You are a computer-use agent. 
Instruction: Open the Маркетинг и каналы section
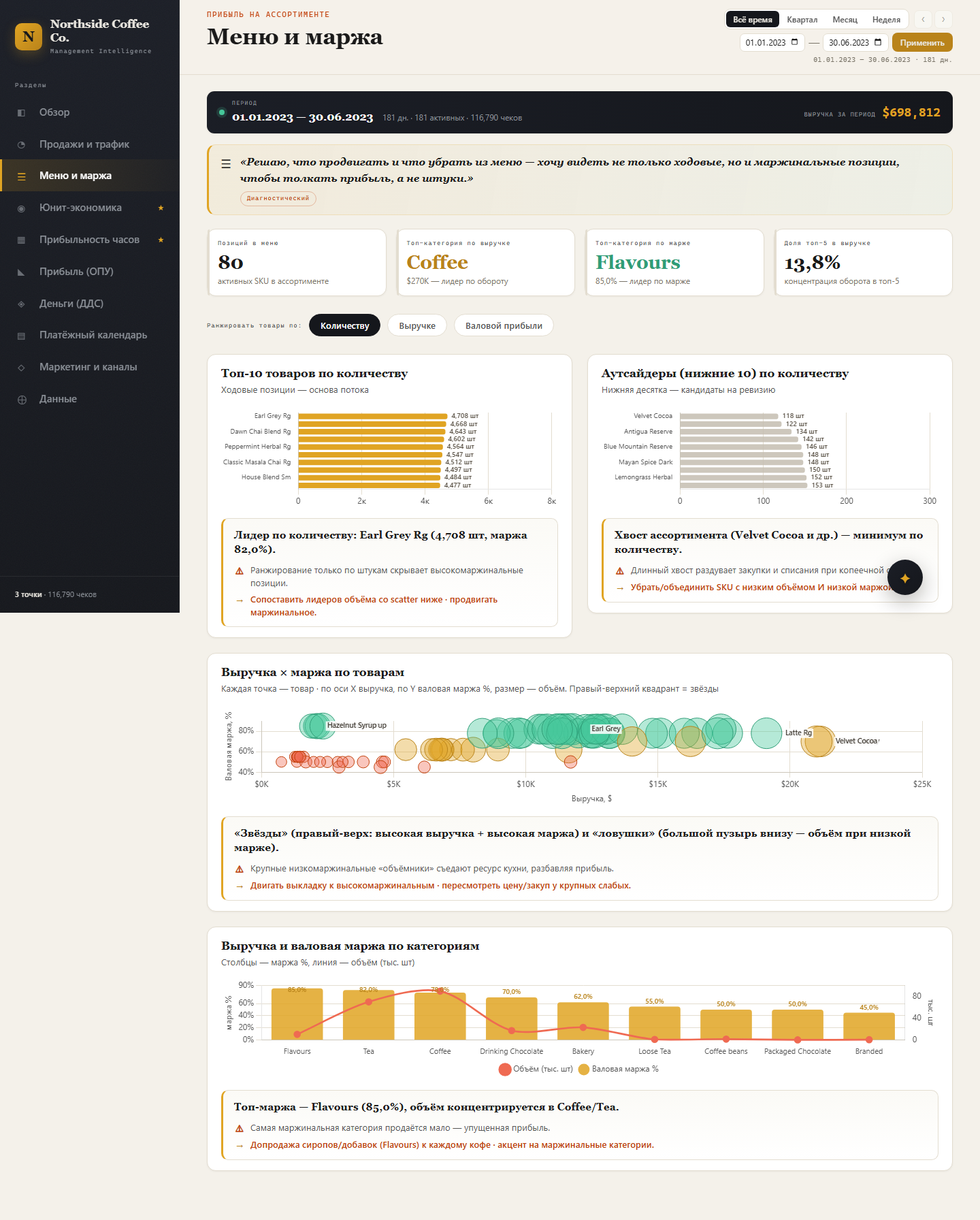pos(90,367)
